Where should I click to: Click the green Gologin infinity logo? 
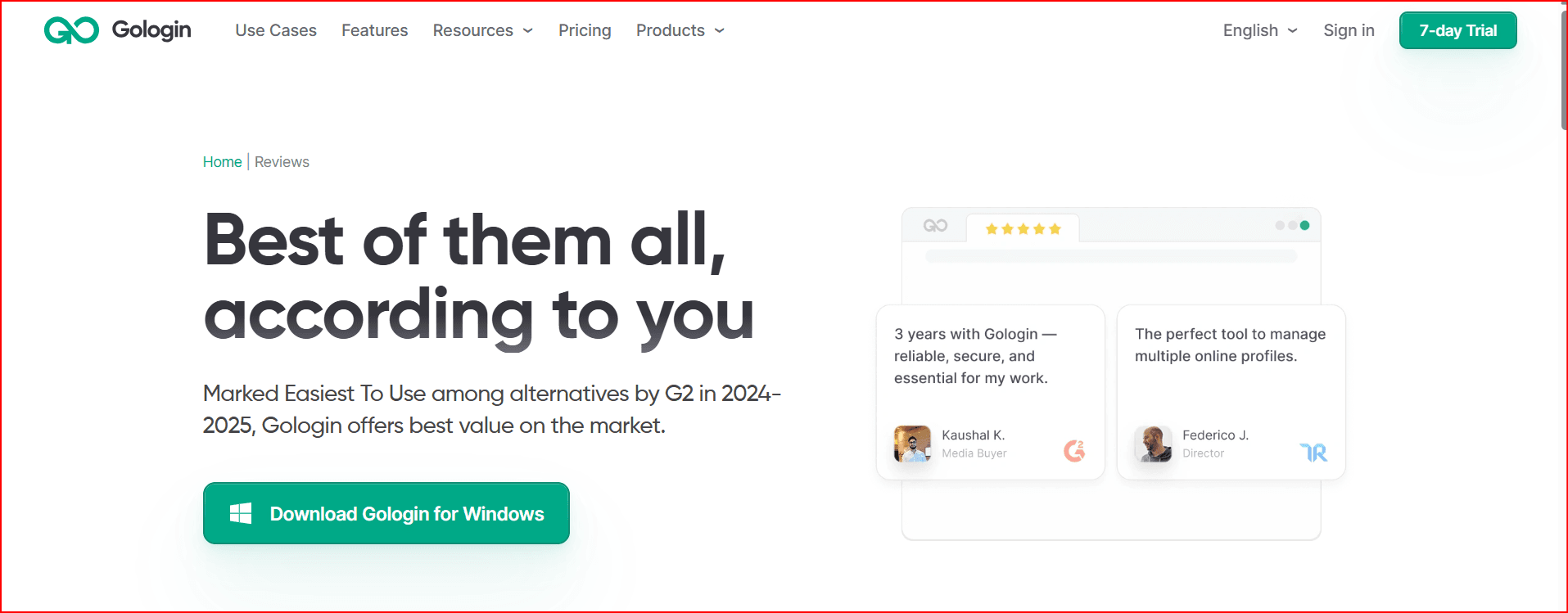click(71, 30)
